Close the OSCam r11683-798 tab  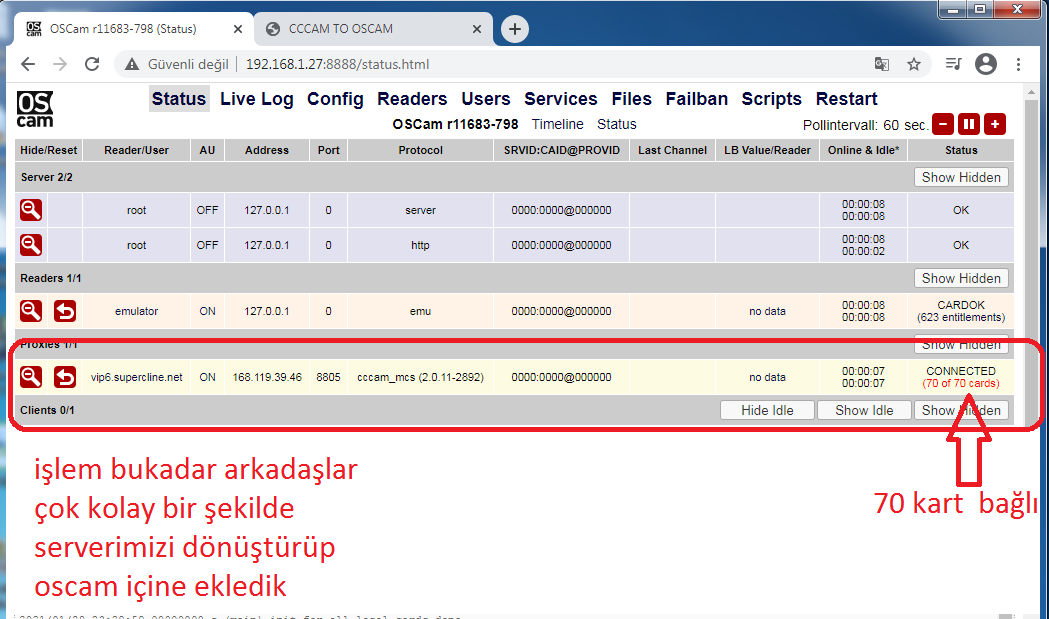(x=237, y=29)
